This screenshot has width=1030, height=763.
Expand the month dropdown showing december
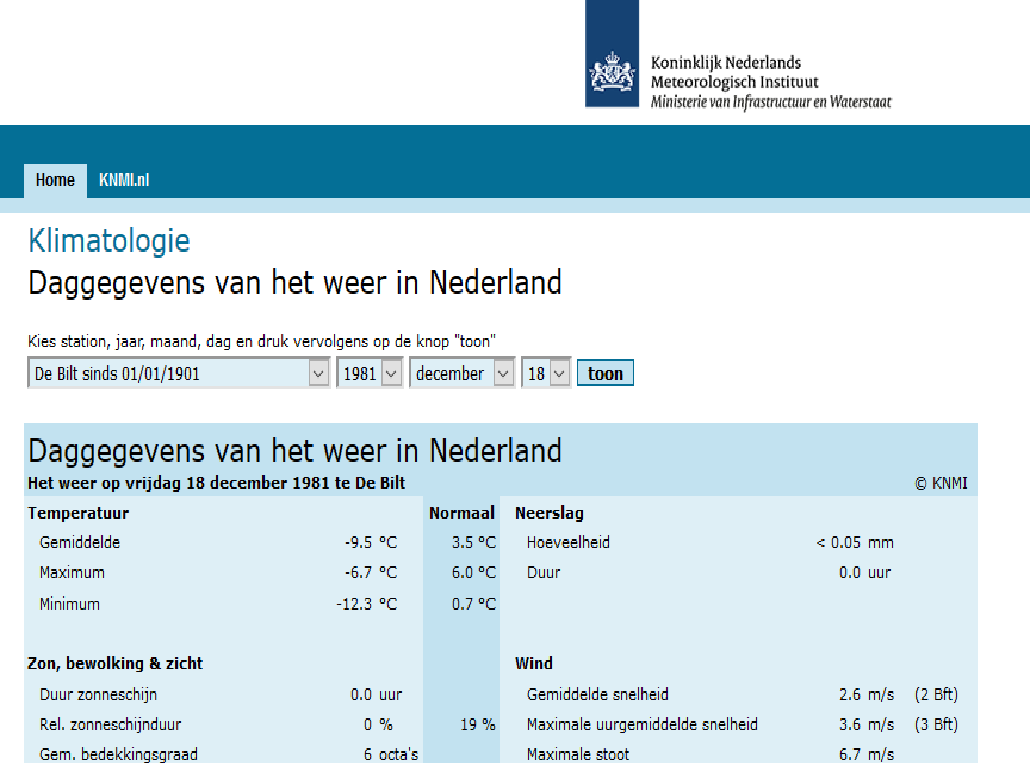click(x=462, y=373)
